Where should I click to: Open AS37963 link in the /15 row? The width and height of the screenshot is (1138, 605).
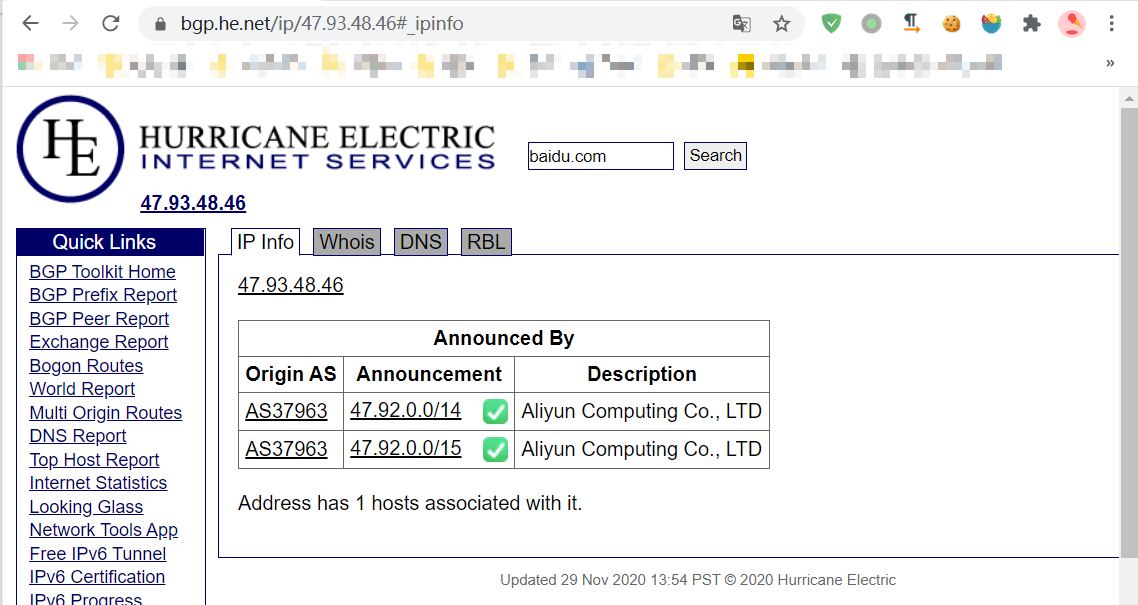(x=287, y=449)
